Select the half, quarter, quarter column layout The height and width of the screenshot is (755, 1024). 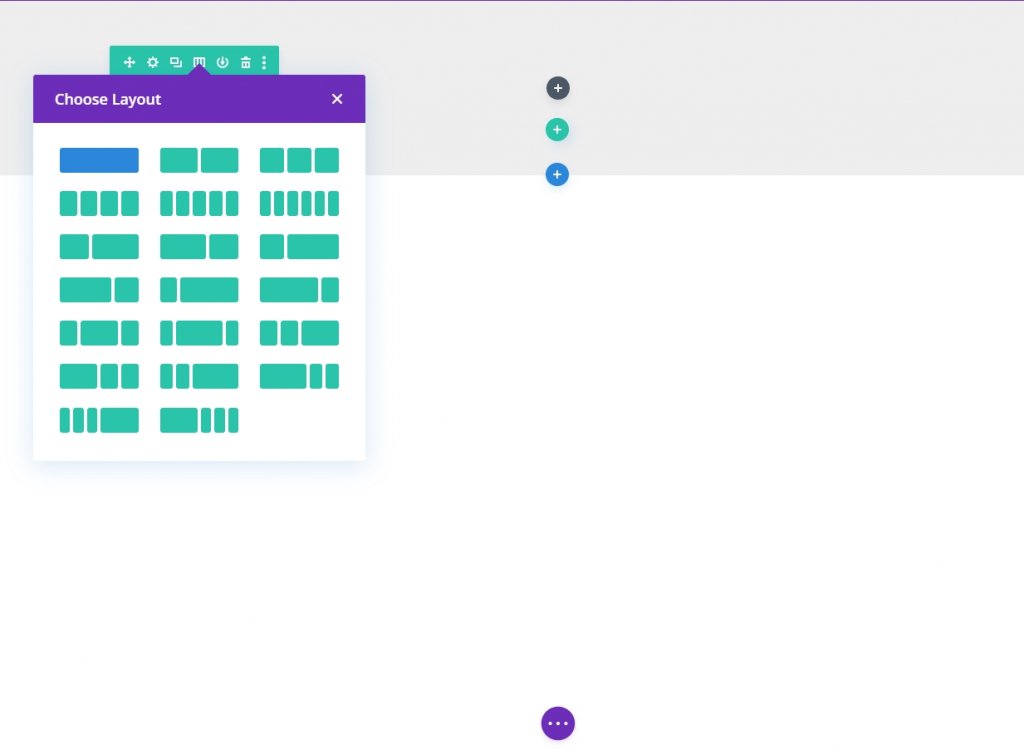point(99,376)
